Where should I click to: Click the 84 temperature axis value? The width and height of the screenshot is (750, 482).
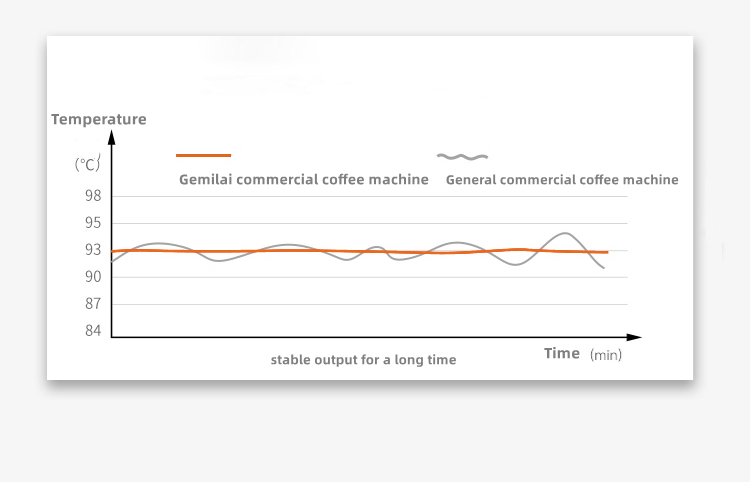93,331
